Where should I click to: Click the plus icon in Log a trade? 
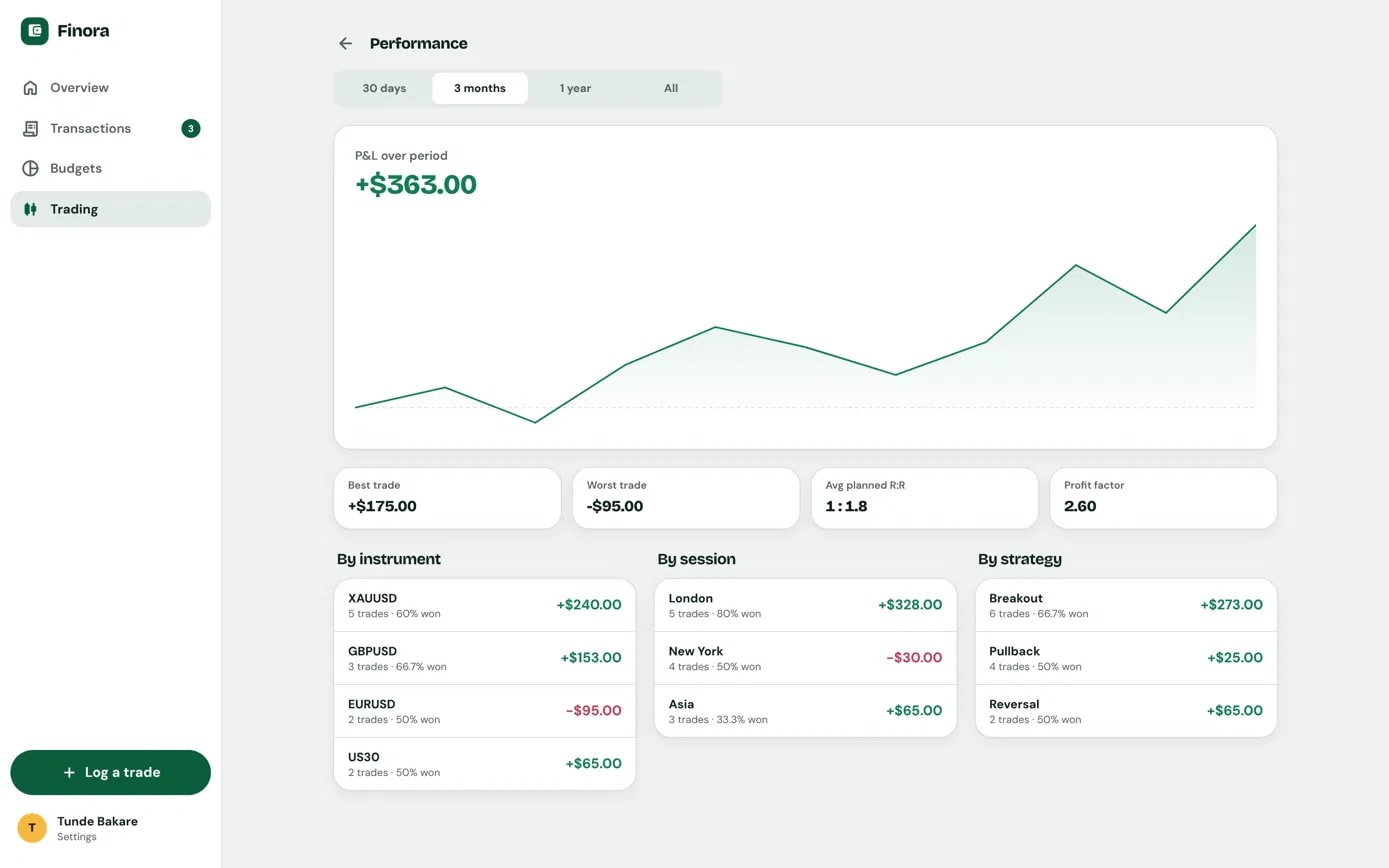coord(69,772)
